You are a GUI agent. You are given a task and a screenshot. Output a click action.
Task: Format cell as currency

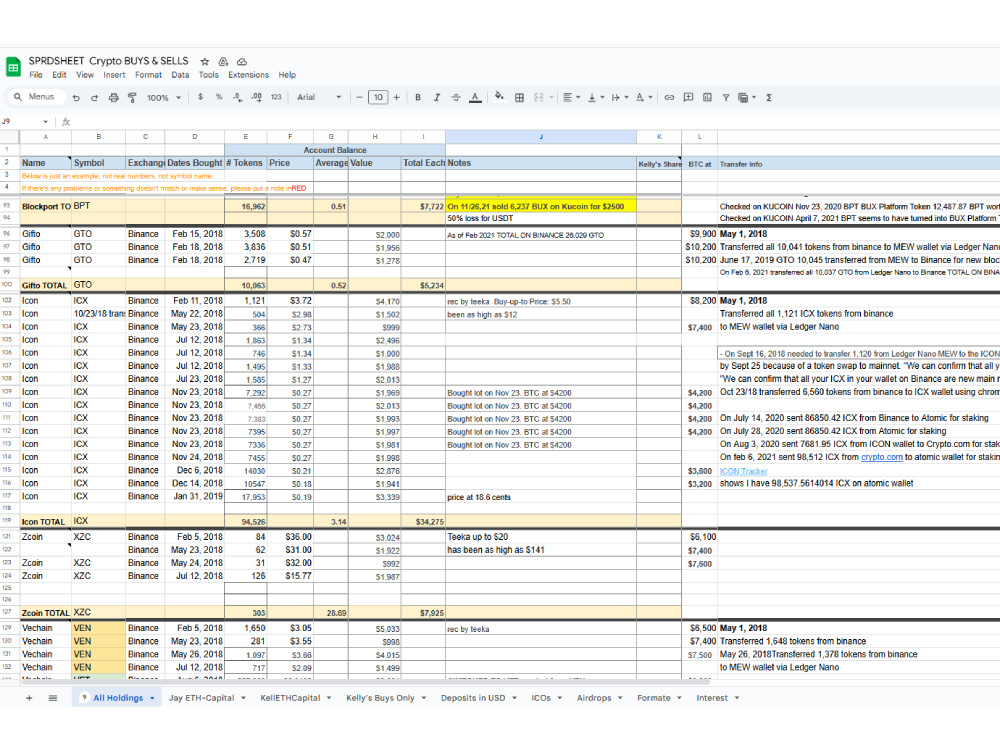tap(200, 97)
